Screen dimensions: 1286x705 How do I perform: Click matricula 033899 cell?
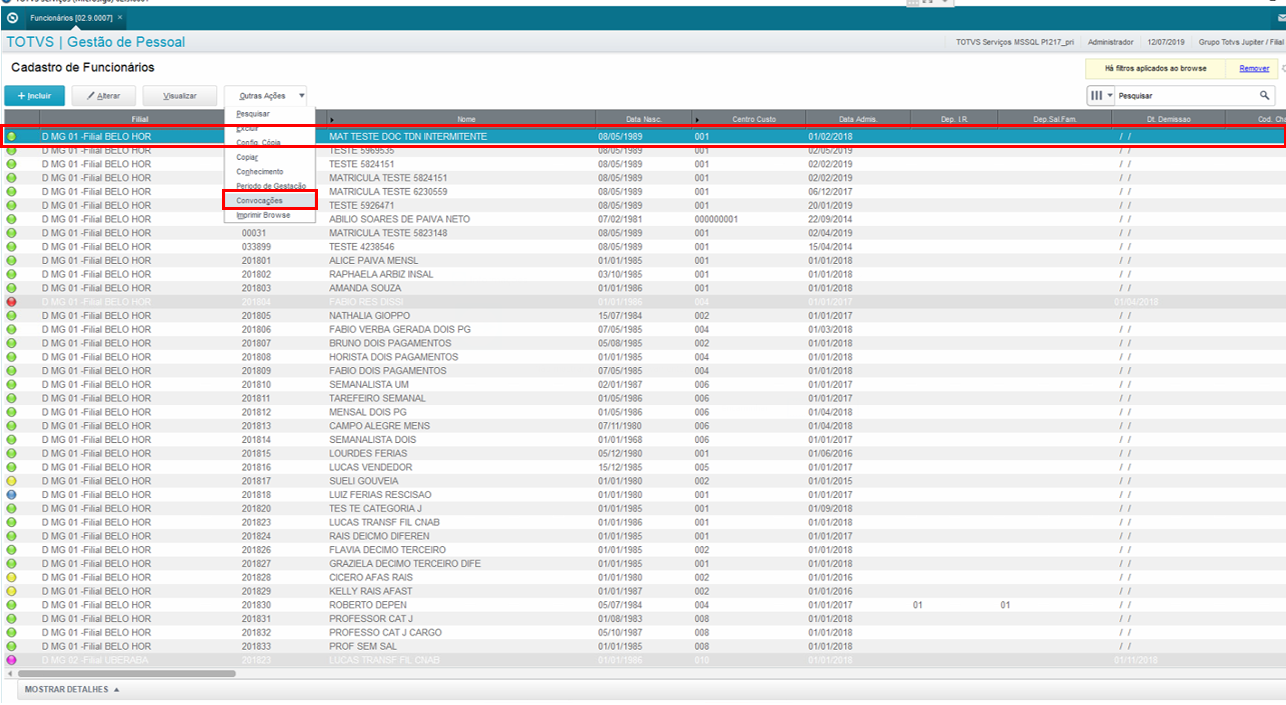click(x=256, y=246)
